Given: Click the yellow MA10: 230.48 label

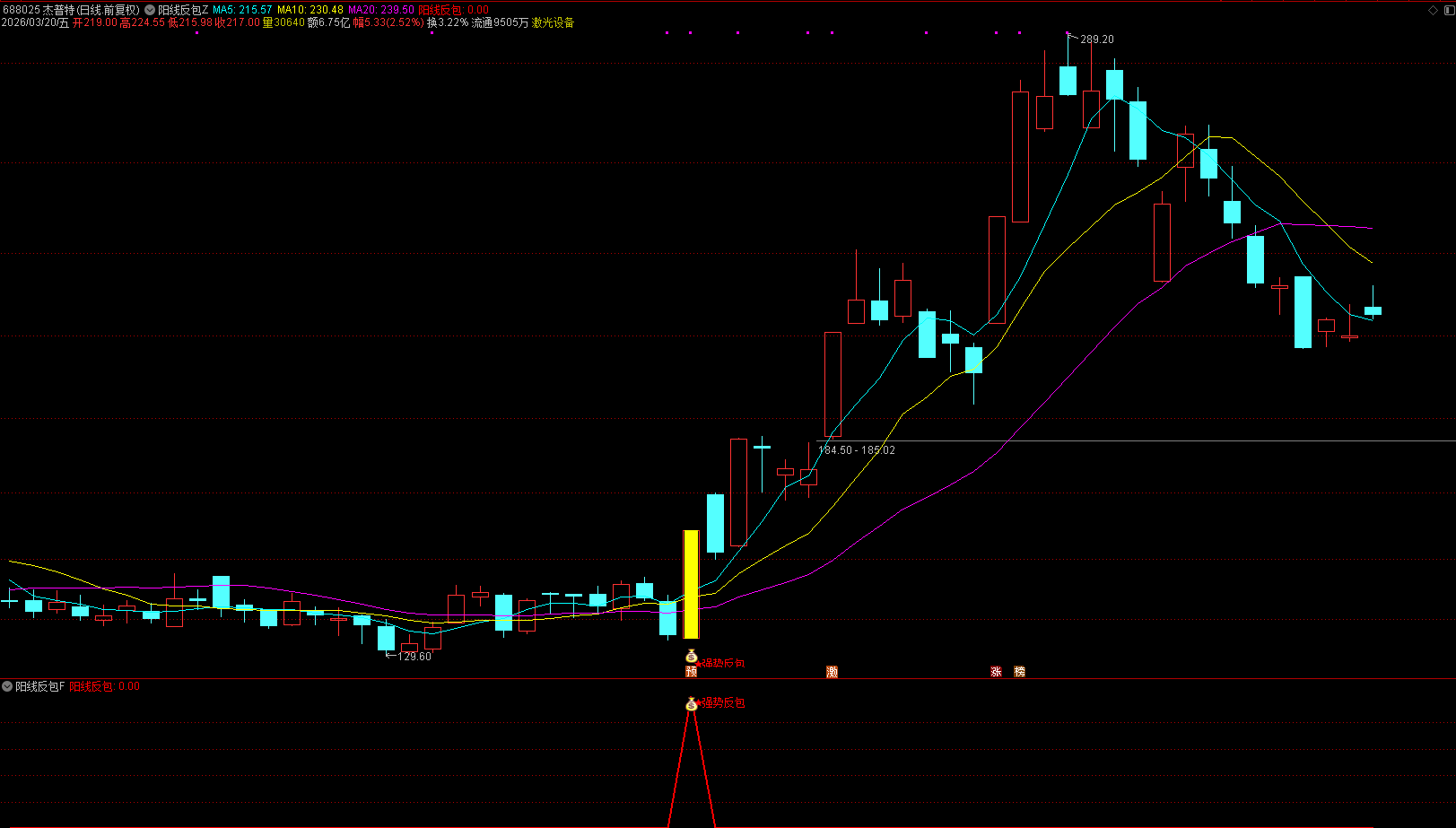Looking at the screenshot, I should [310, 10].
